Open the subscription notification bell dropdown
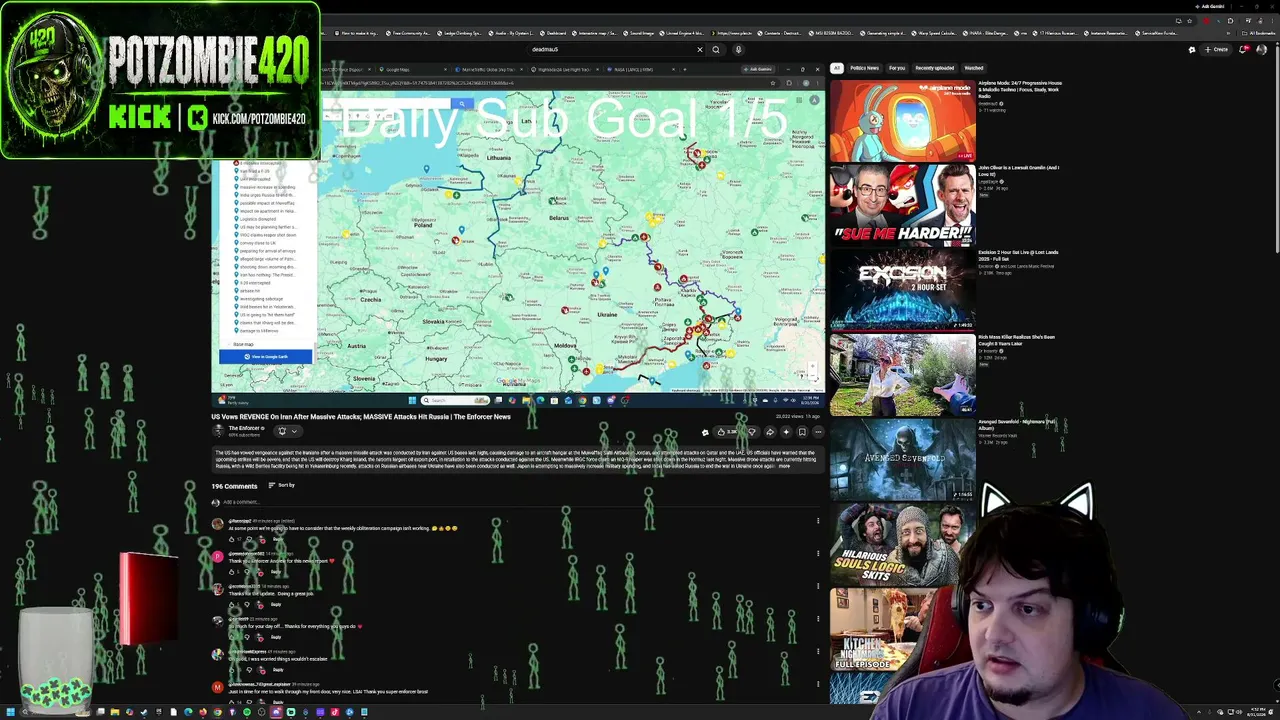The width and height of the screenshot is (1280, 720). (x=287, y=431)
